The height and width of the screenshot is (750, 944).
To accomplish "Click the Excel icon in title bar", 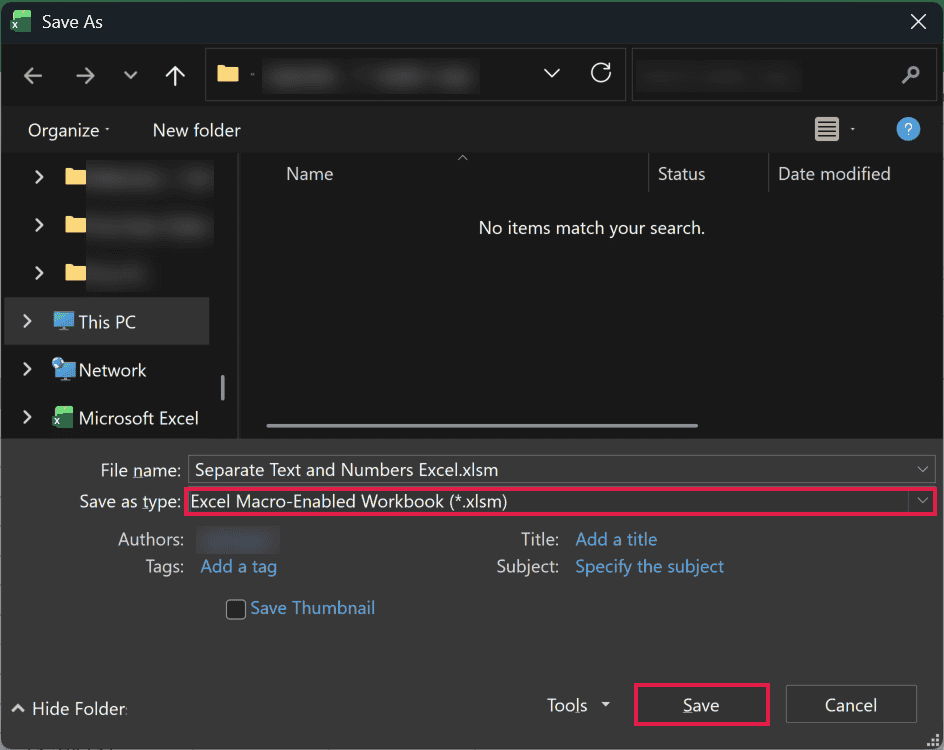I will 20,21.
